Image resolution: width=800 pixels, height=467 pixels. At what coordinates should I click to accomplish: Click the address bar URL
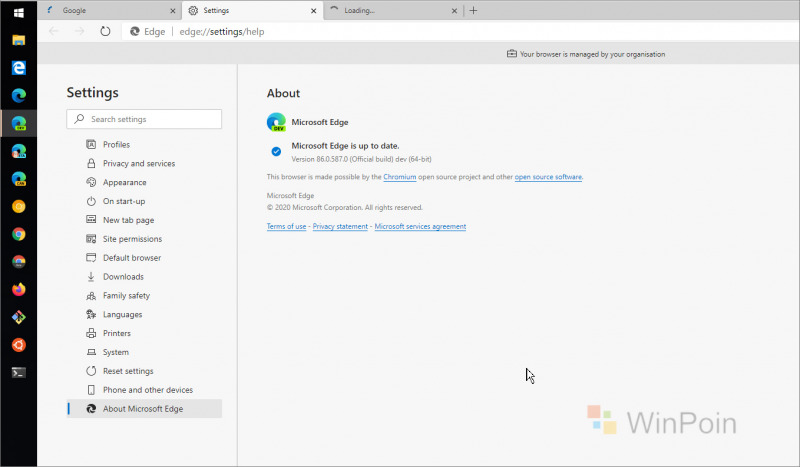click(x=222, y=32)
